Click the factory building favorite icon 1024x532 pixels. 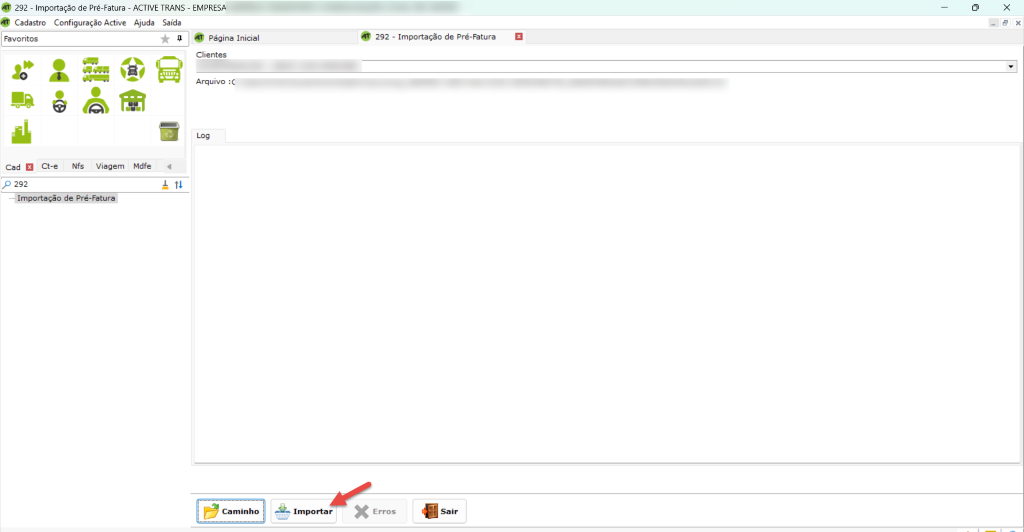pyautogui.click(x=22, y=131)
